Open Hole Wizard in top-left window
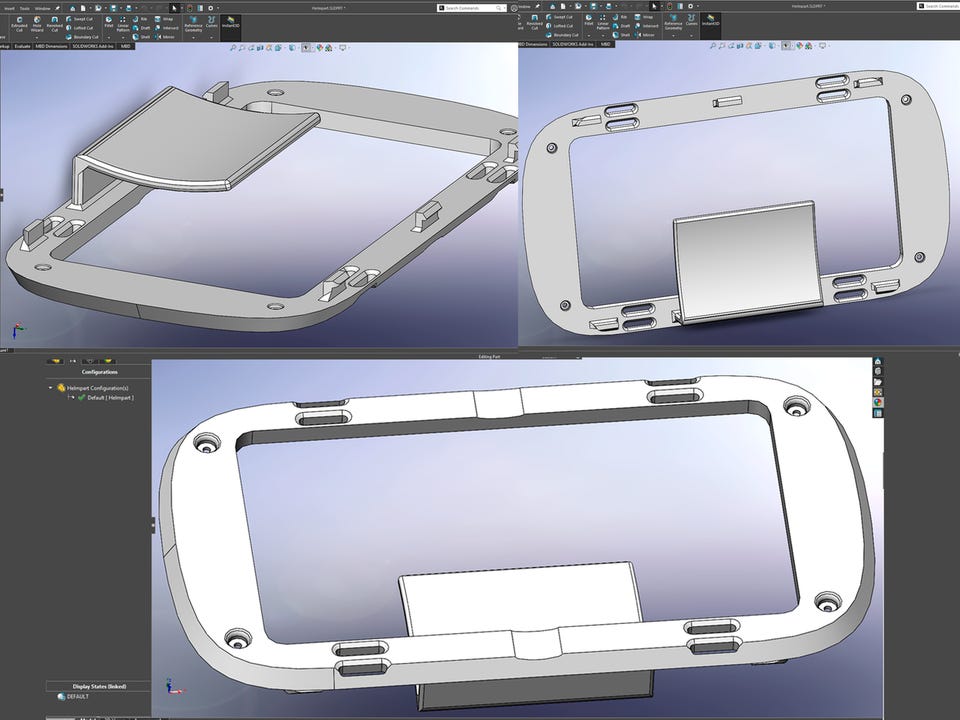This screenshot has width=960, height=720. coord(37,24)
